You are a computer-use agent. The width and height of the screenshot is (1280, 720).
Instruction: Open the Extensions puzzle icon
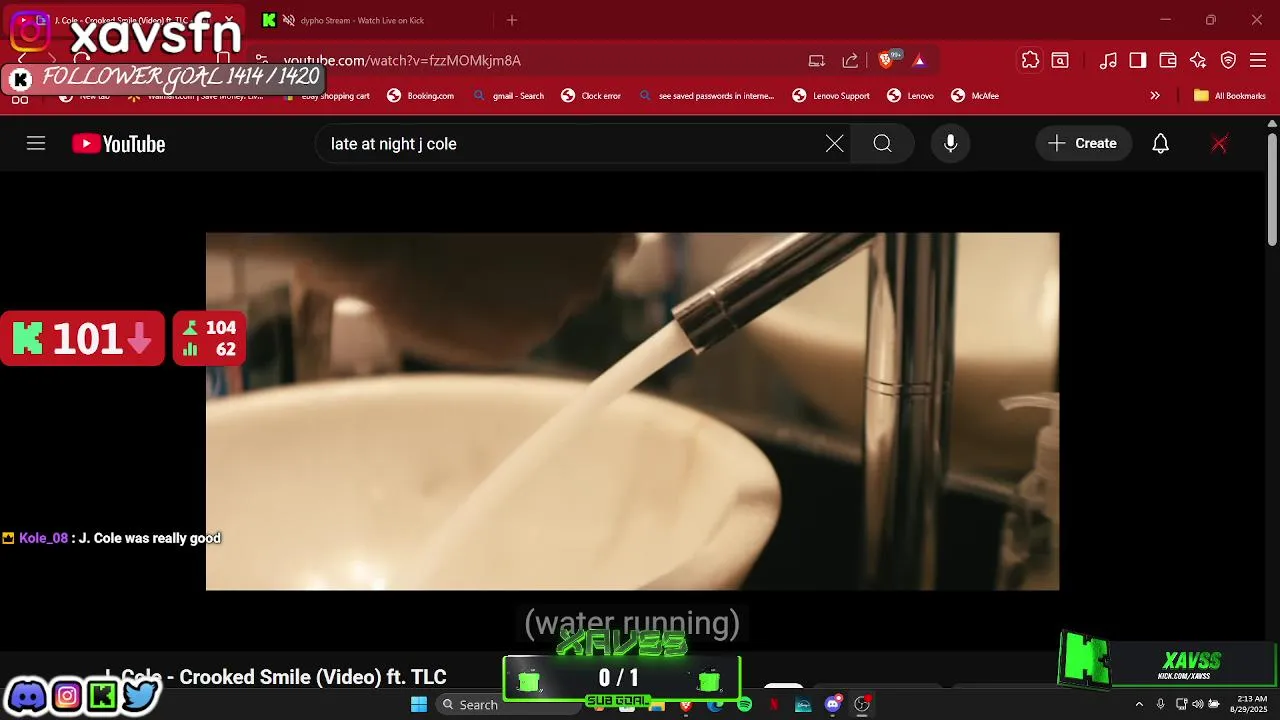click(x=1030, y=61)
